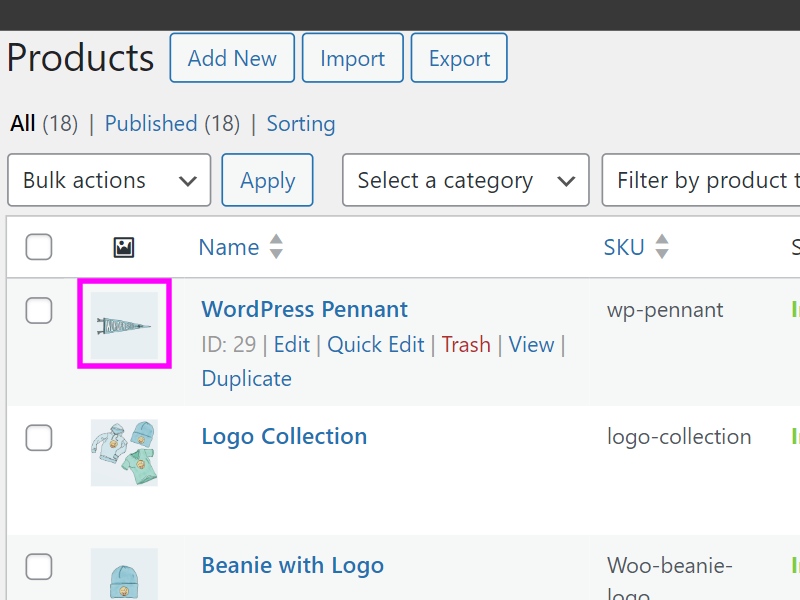Open the Logo Collection product title
The width and height of the screenshot is (800, 600).
tap(284, 436)
